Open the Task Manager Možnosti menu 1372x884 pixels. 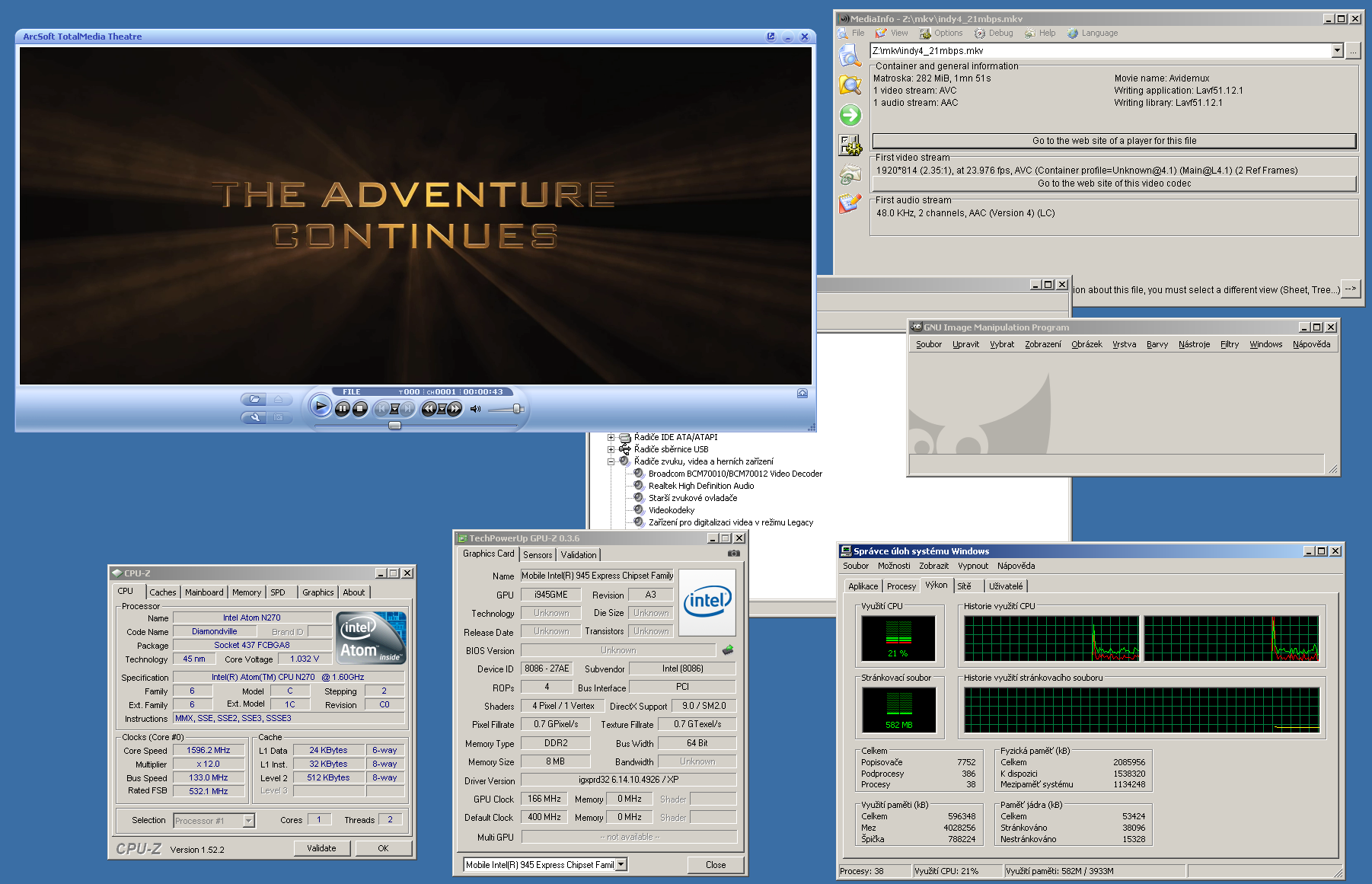[894, 566]
